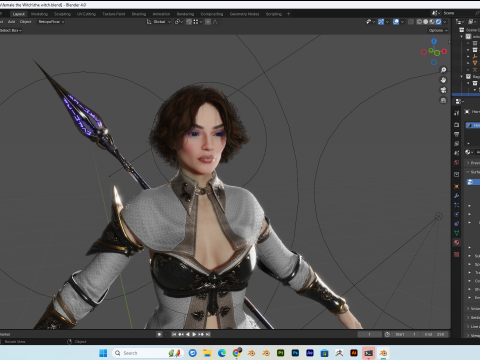This screenshot has height=360, width=480.
Task: Open the Animation workspace tab
Action: (161, 14)
